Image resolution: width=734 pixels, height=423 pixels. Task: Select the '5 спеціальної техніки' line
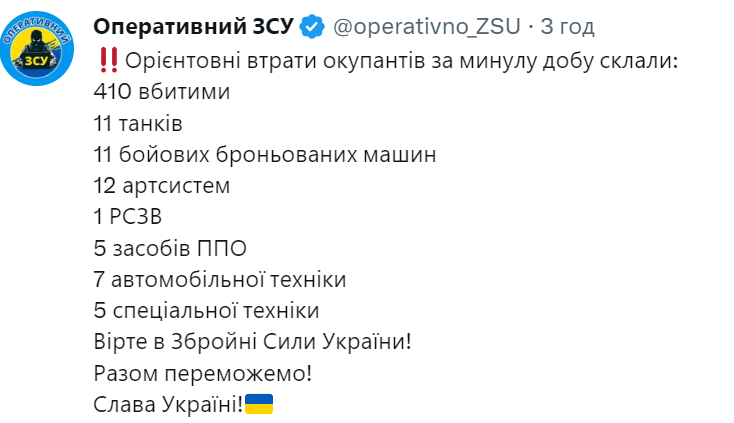pos(206,311)
